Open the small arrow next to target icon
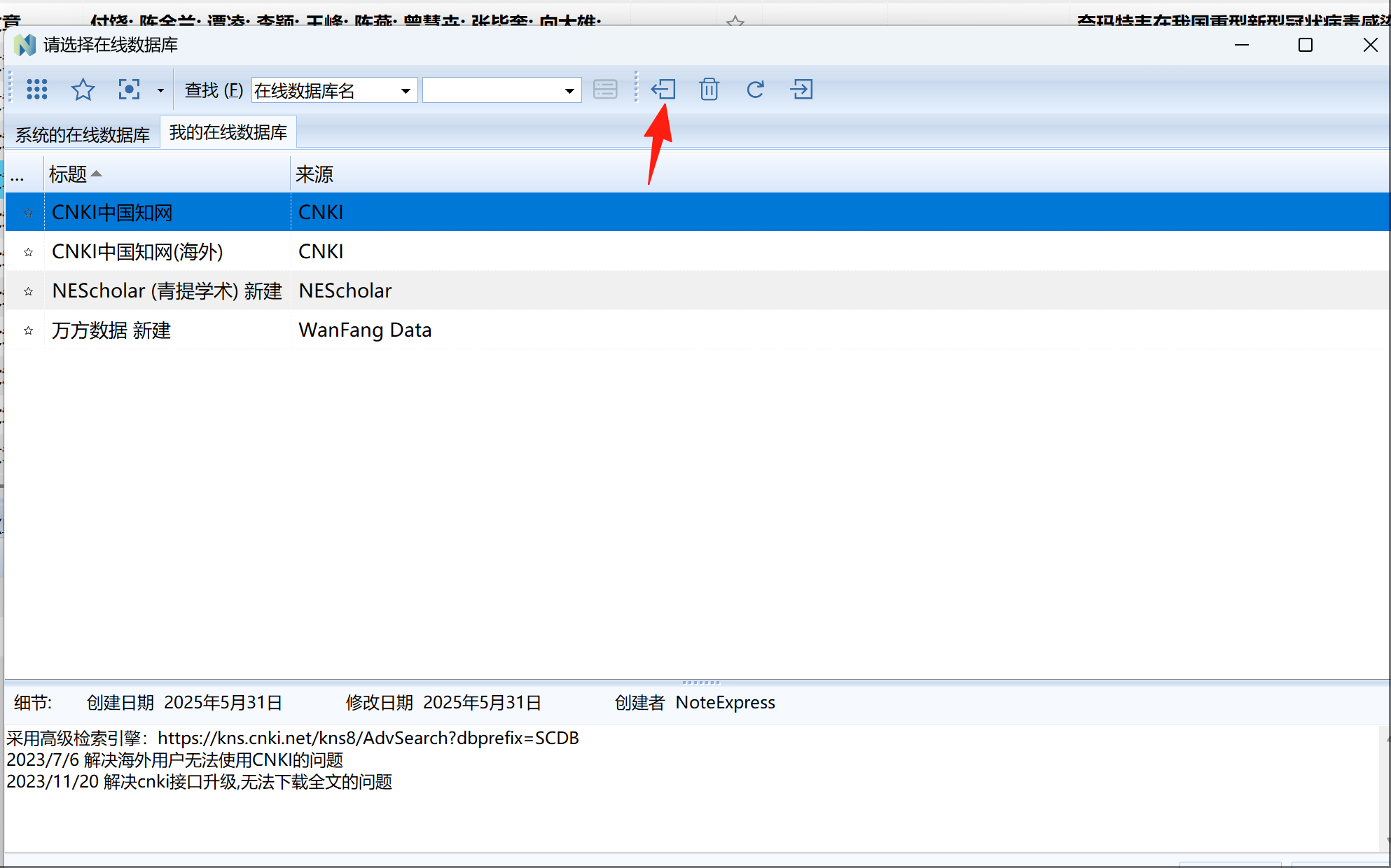 [x=160, y=90]
